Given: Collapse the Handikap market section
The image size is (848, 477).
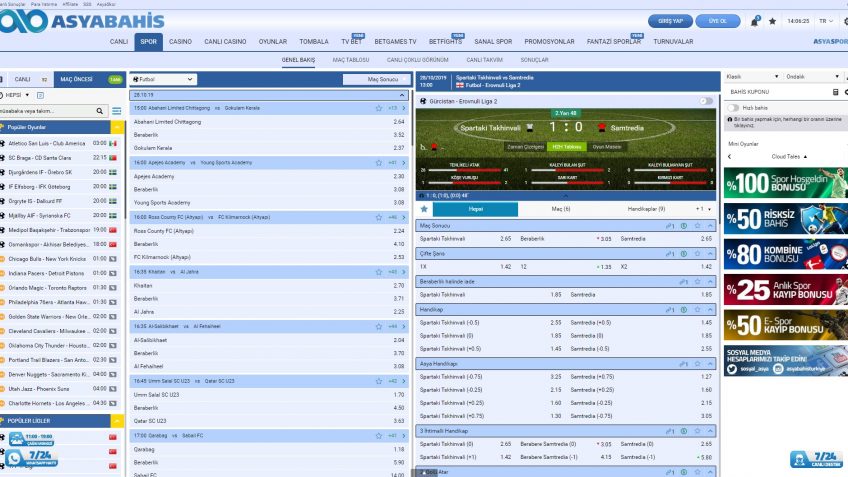Looking at the screenshot, I should pyautogui.click(x=709, y=310).
